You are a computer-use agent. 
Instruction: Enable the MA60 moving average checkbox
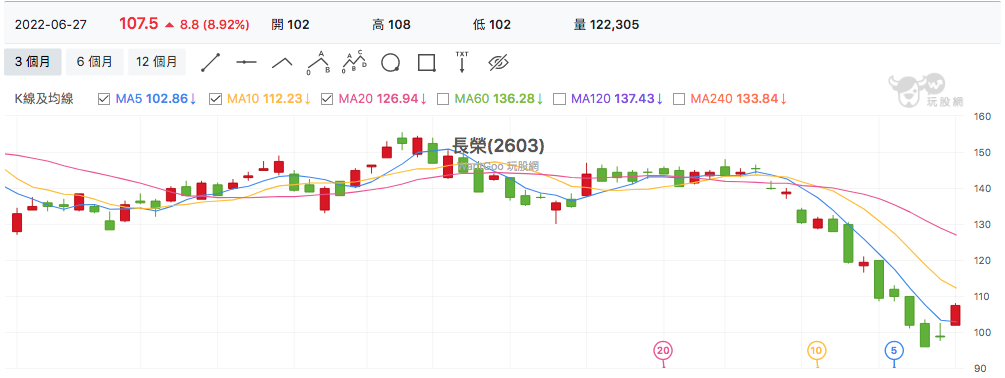click(442, 99)
